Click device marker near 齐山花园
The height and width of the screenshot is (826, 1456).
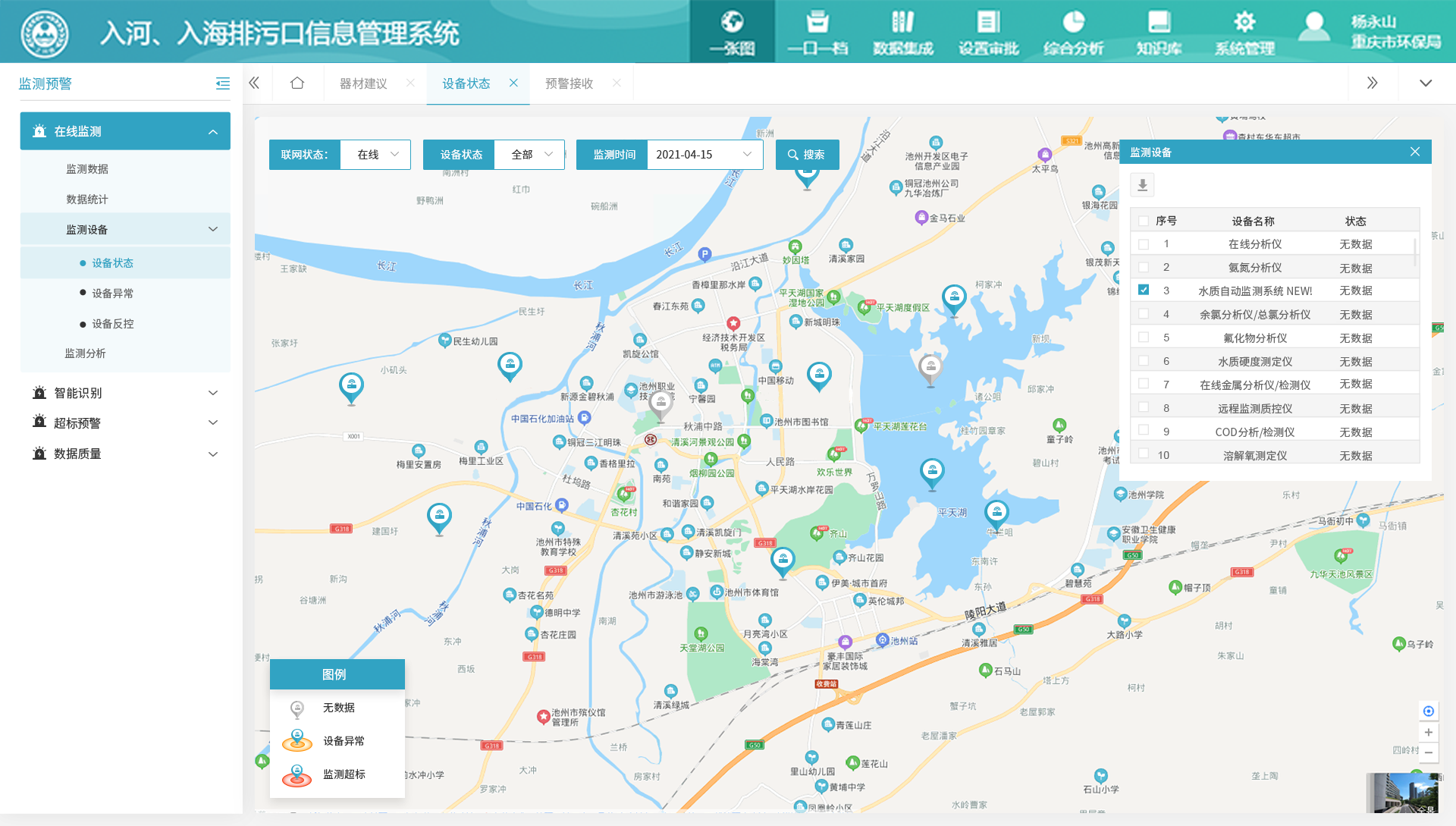783,563
